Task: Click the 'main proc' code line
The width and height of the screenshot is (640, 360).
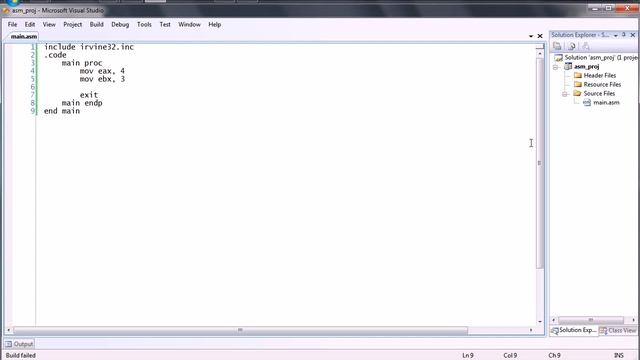Action: pos(82,63)
